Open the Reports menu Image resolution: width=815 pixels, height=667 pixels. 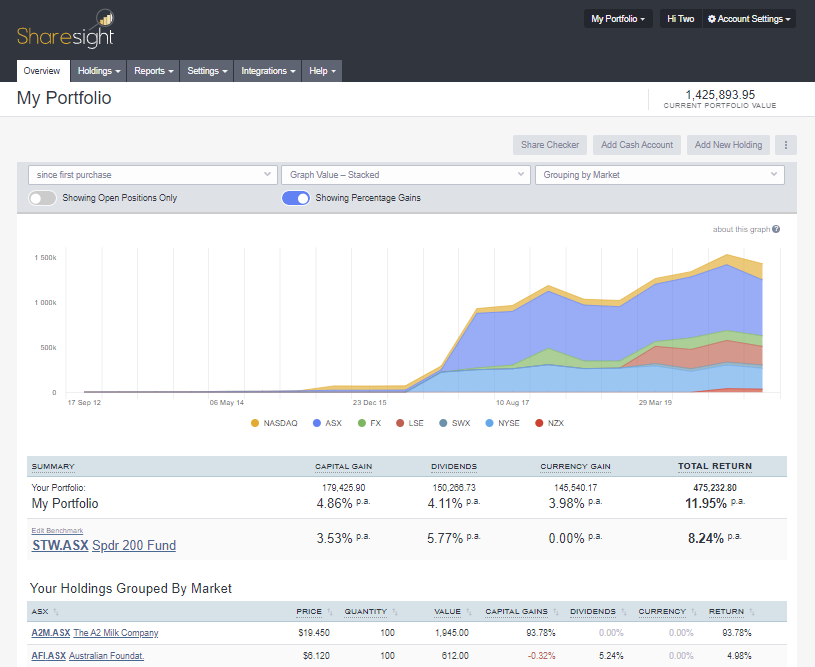(154, 71)
